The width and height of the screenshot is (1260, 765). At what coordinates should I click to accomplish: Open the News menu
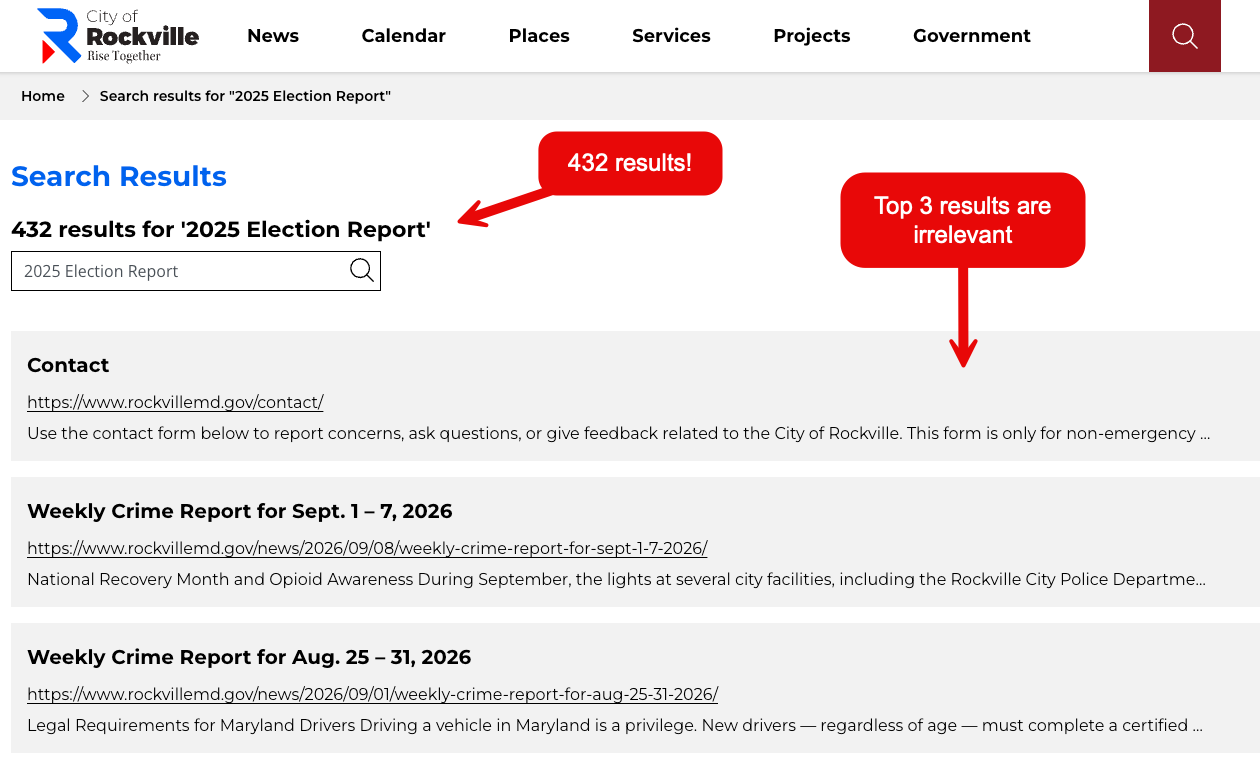(x=273, y=36)
